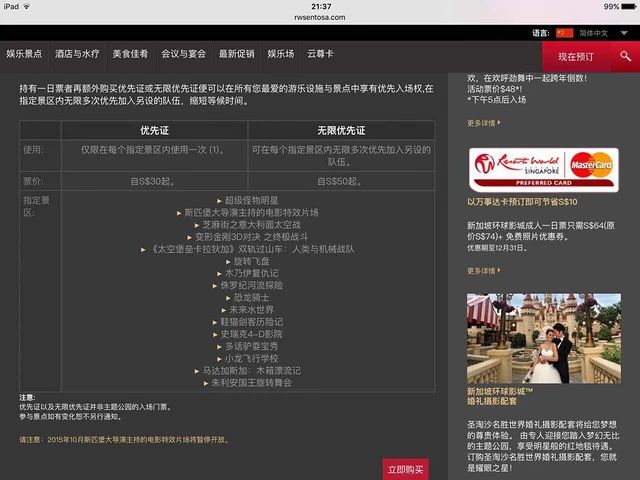
Task: Click the 优先证 column header
Action: click(x=154, y=131)
